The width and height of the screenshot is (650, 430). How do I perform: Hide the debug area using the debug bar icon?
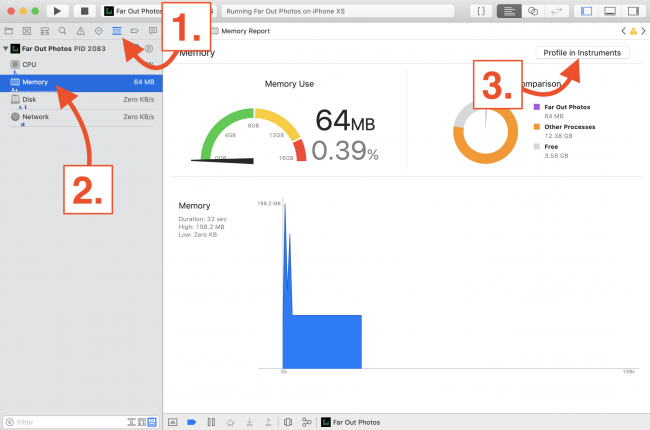(x=172, y=422)
